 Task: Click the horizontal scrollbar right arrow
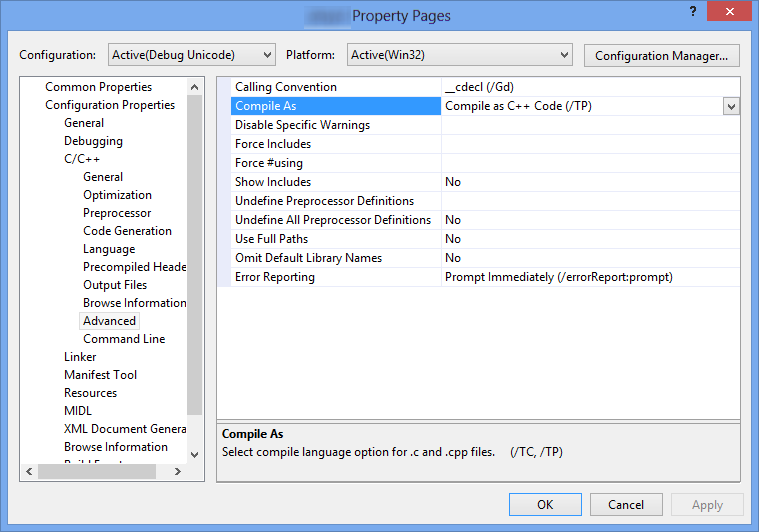pos(178,471)
